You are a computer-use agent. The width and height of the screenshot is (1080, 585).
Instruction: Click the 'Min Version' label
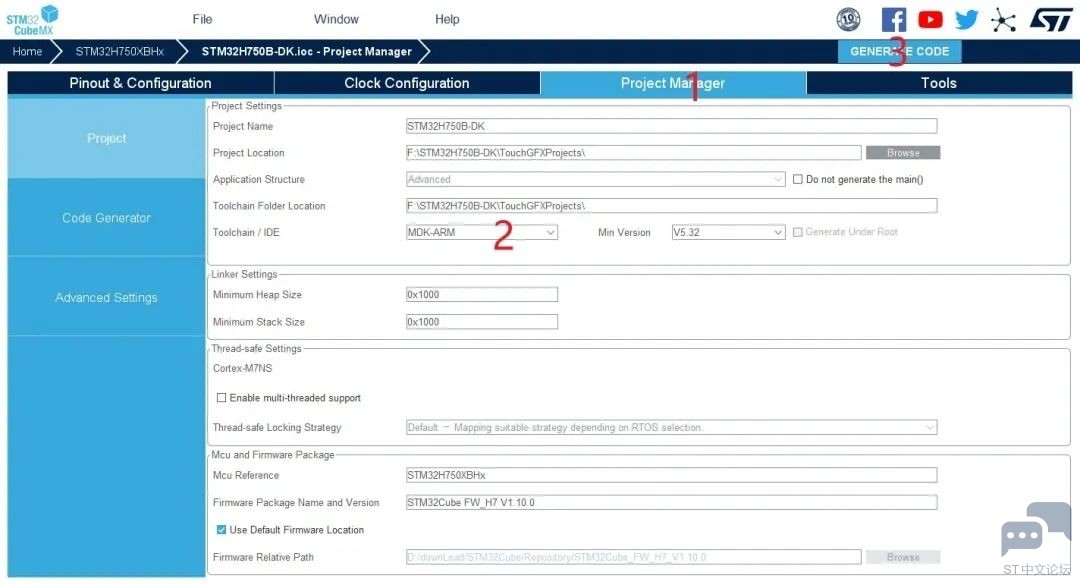click(624, 232)
